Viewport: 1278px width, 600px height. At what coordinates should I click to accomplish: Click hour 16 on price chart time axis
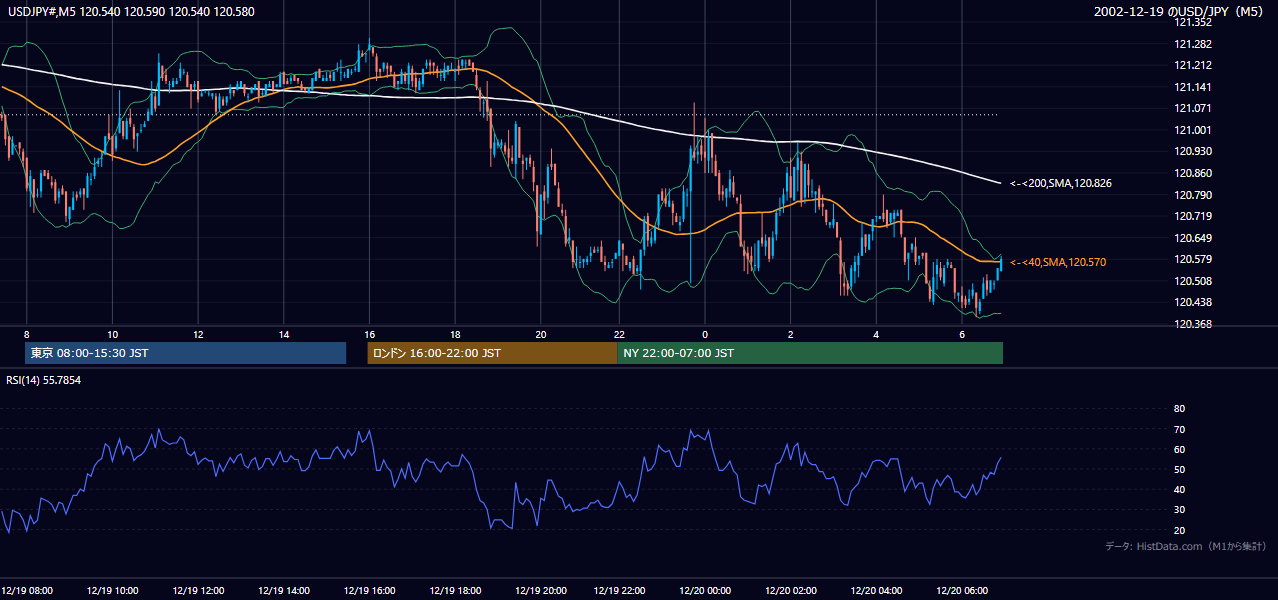tap(370, 334)
